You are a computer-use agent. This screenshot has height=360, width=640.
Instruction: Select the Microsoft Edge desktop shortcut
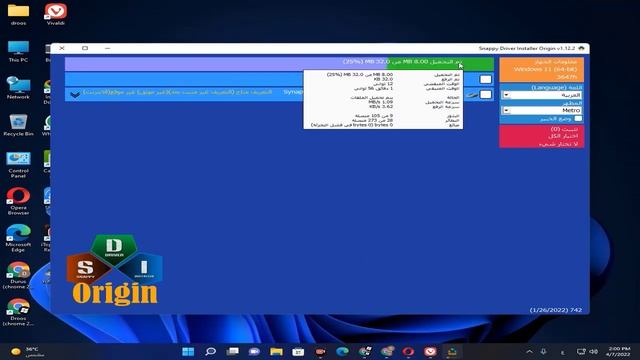coord(18,238)
